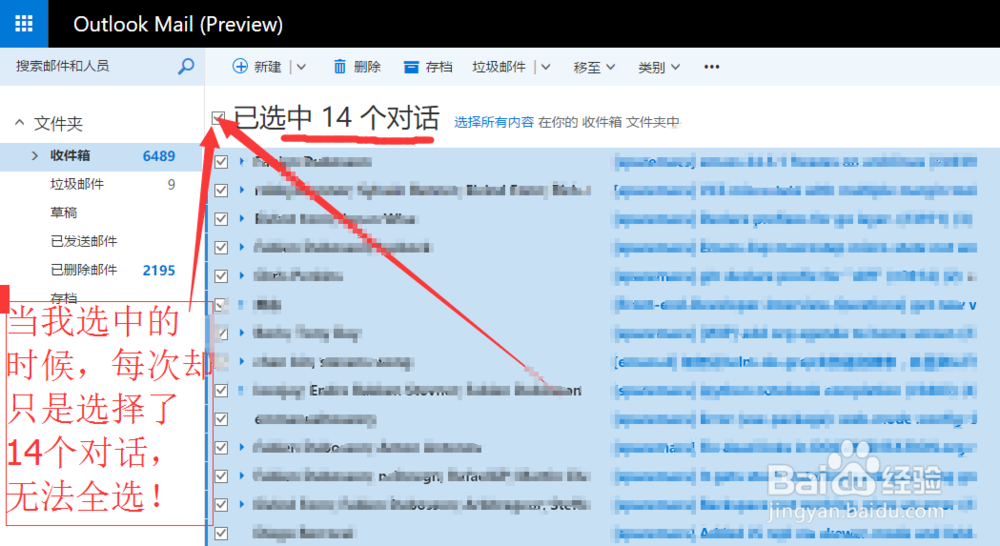Click the 垃圾邮件 junk button
1000x546 pixels.
[x=499, y=66]
